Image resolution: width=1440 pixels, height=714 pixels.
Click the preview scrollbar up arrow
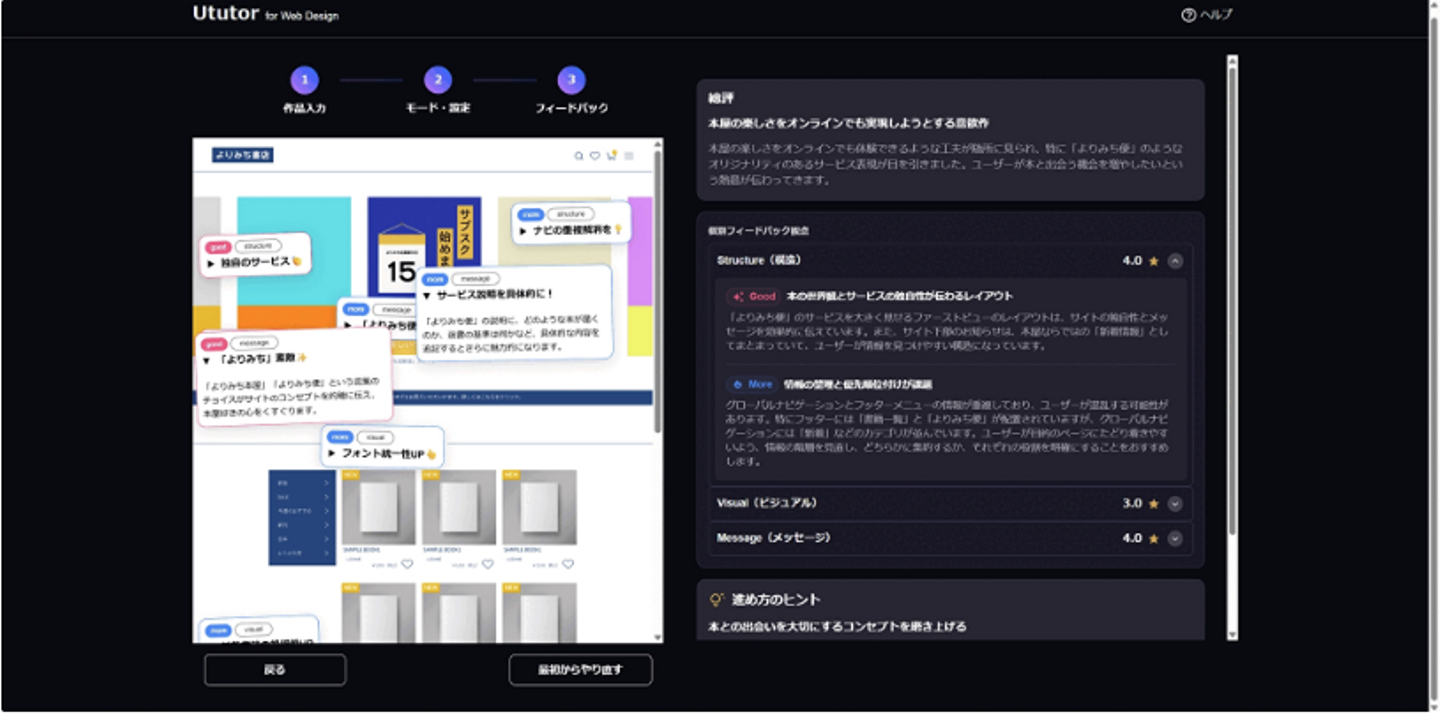[x=657, y=143]
